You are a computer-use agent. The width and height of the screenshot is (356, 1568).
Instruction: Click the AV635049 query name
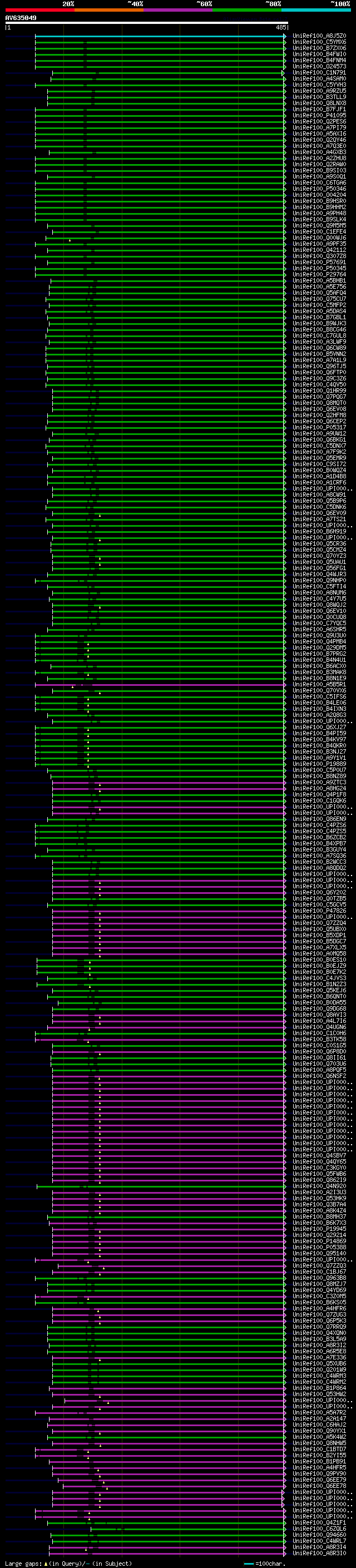click(21, 18)
